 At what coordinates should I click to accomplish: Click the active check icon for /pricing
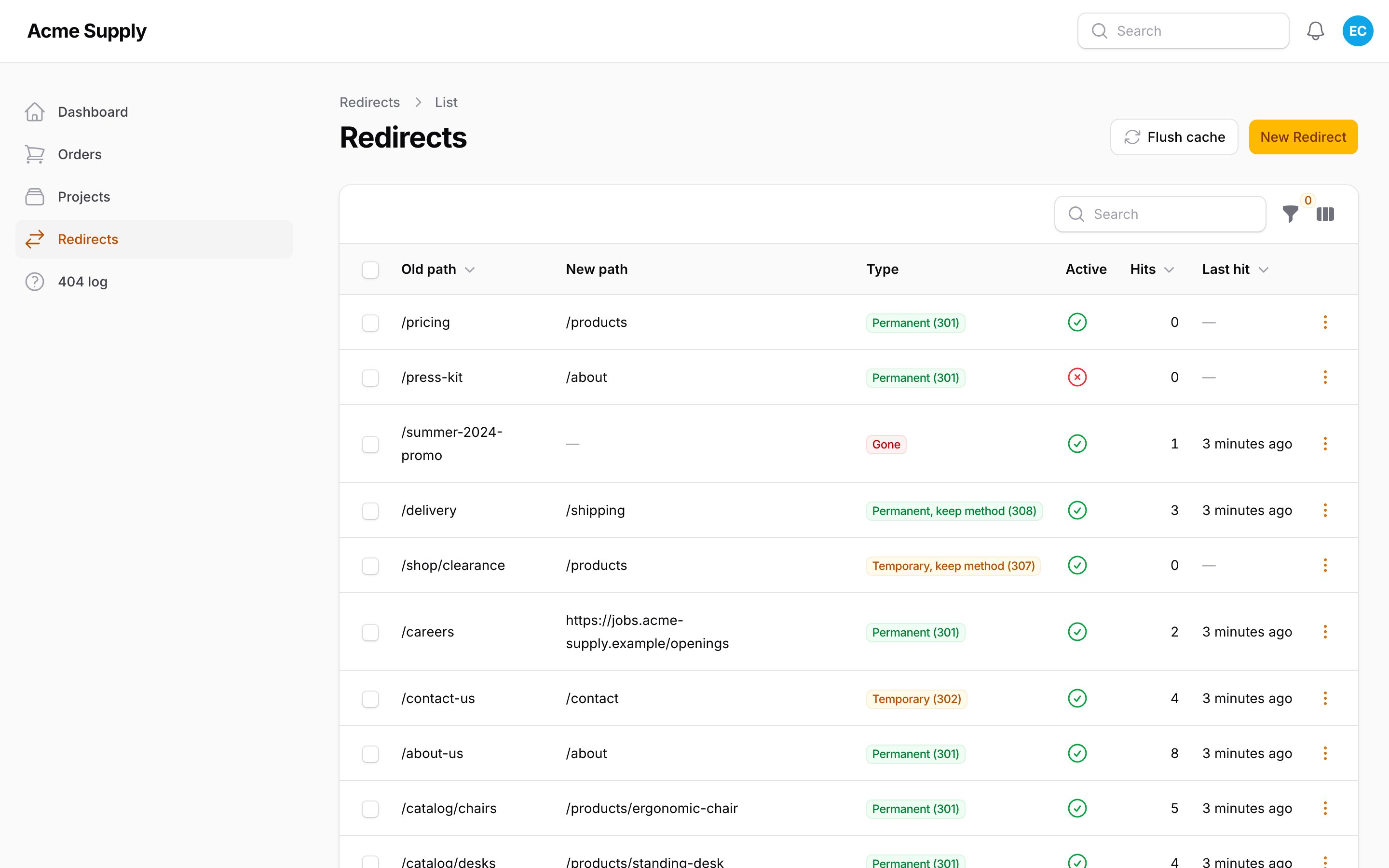coord(1077,322)
